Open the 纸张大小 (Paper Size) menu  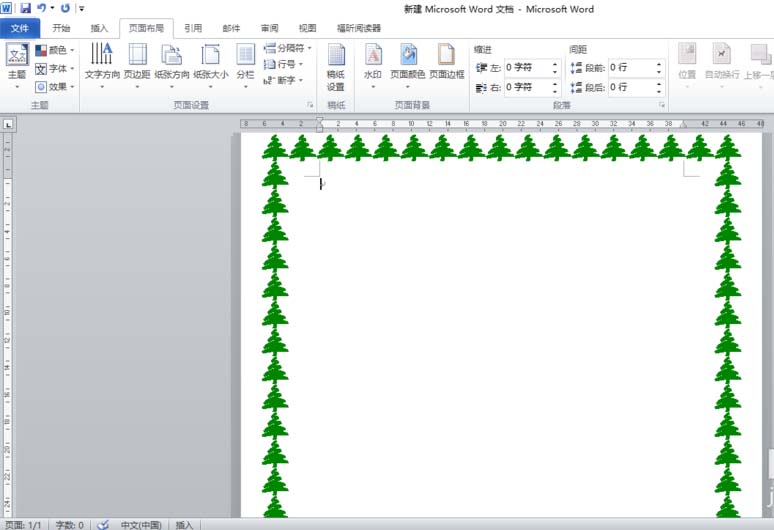(x=211, y=66)
